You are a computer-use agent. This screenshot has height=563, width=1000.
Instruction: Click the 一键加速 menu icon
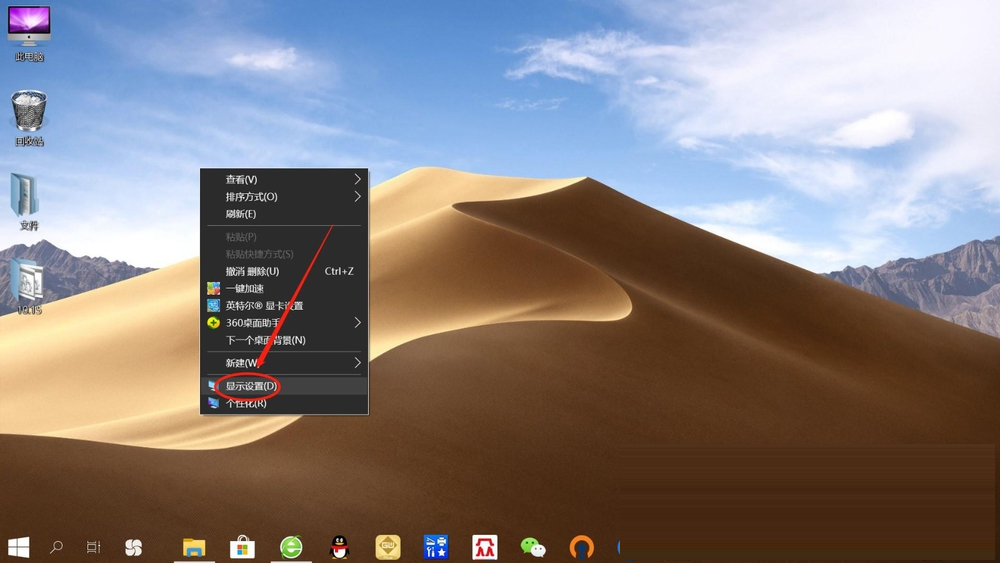tap(214, 288)
